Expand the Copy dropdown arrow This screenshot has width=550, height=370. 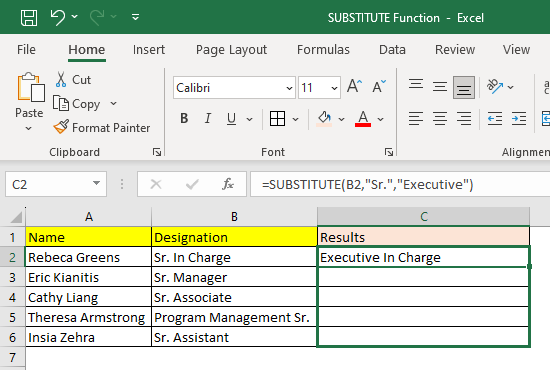pos(113,103)
